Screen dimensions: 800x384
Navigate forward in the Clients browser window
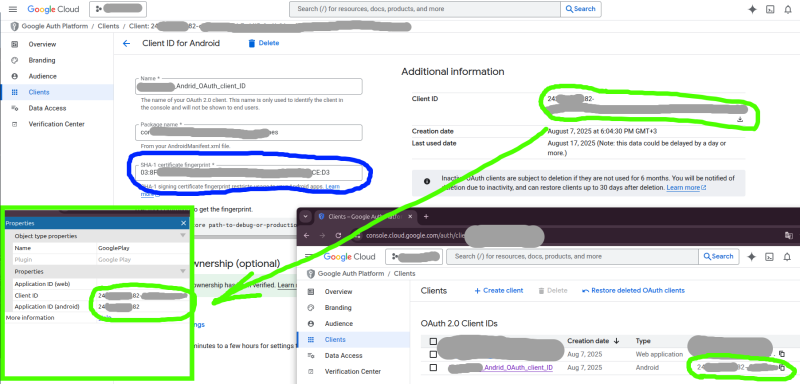[322, 236]
